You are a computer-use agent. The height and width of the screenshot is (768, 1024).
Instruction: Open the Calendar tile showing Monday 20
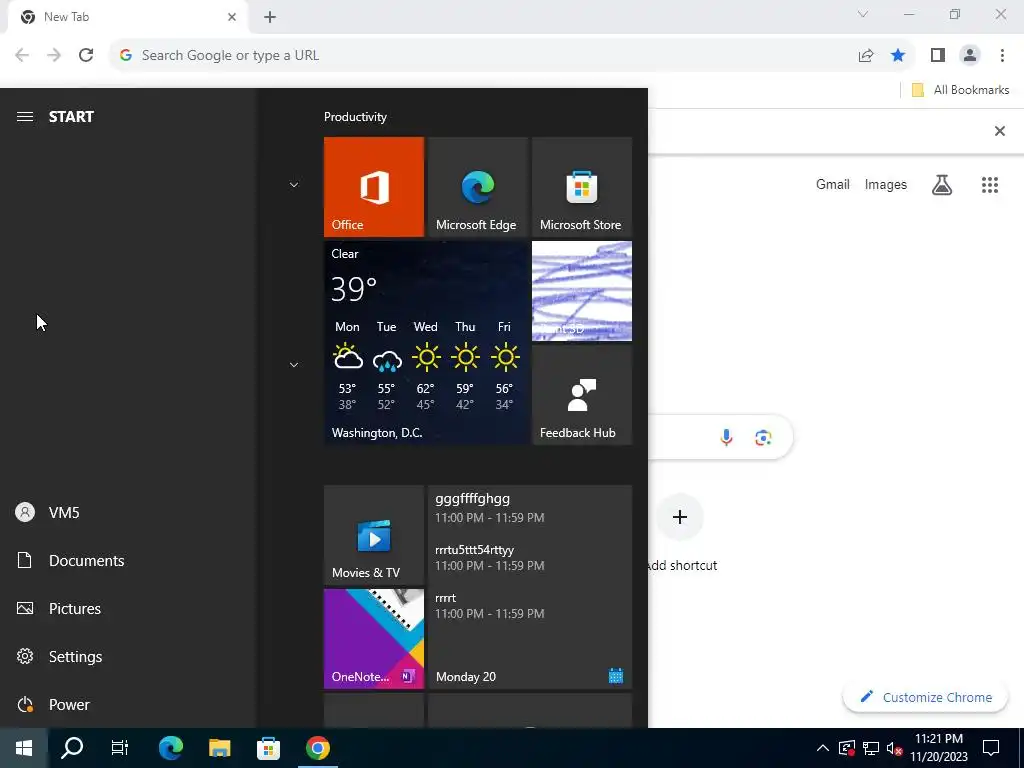pyautogui.click(x=530, y=586)
